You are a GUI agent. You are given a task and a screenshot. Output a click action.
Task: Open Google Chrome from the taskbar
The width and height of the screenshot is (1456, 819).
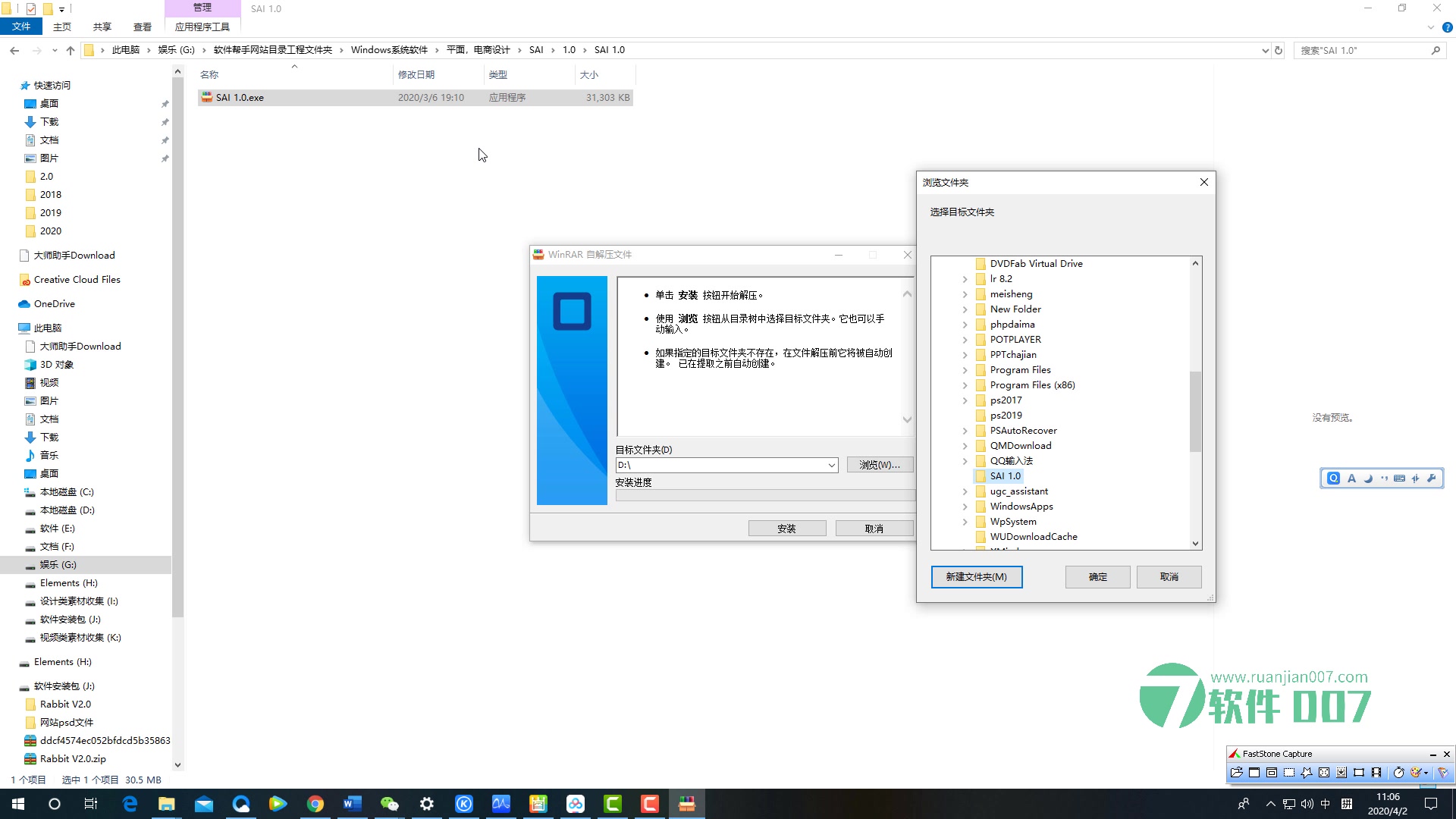(x=315, y=804)
